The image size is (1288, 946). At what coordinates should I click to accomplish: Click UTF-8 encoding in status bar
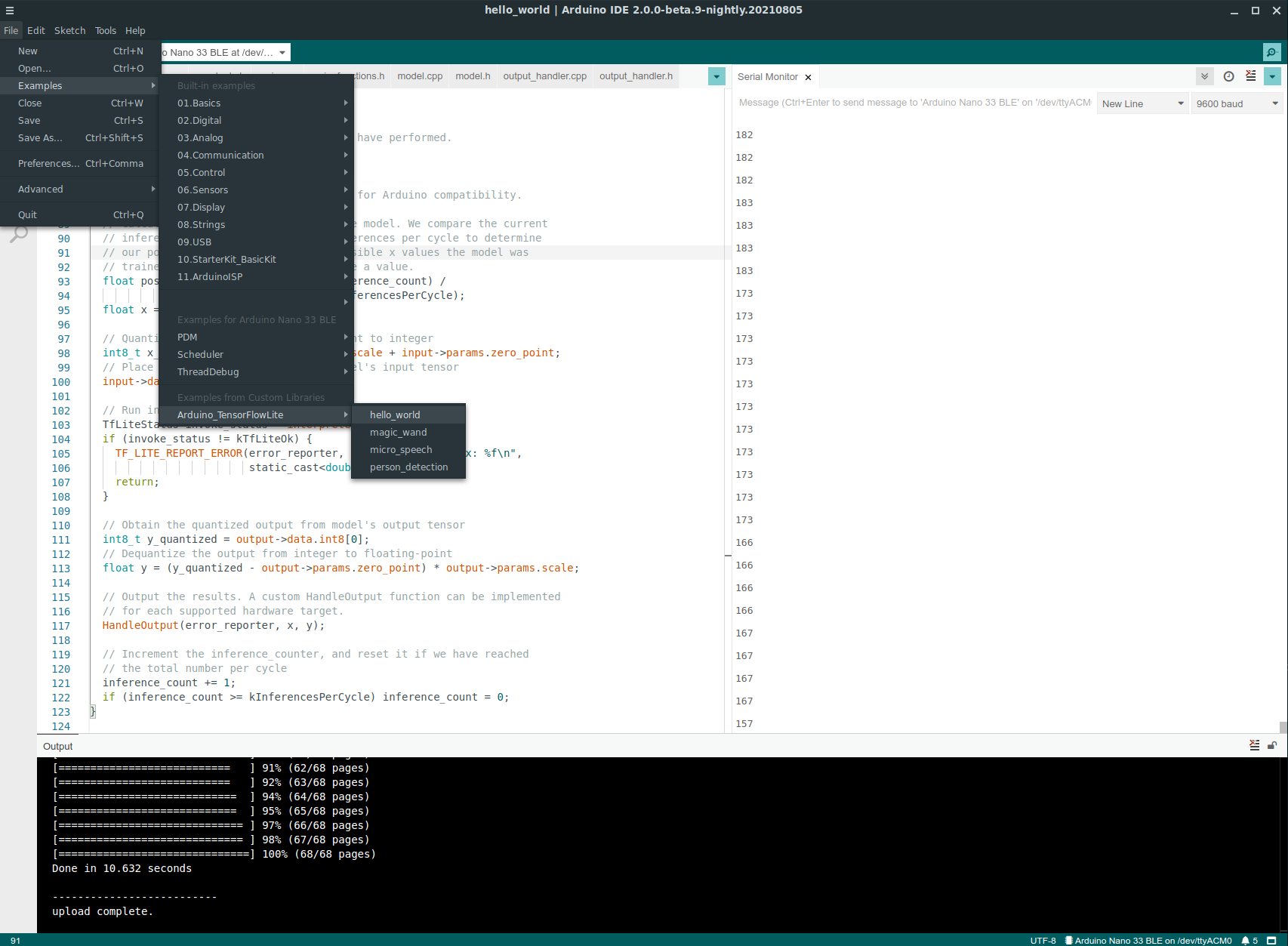[x=1043, y=940]
